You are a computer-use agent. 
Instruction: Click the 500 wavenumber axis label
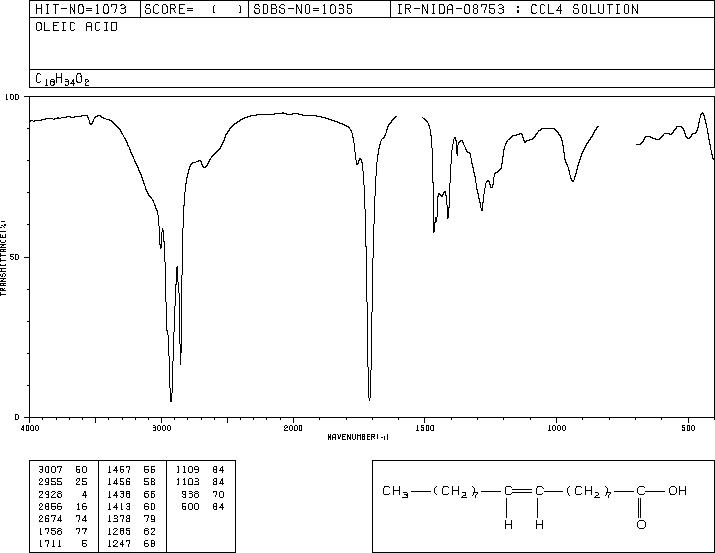pos(689,428)
